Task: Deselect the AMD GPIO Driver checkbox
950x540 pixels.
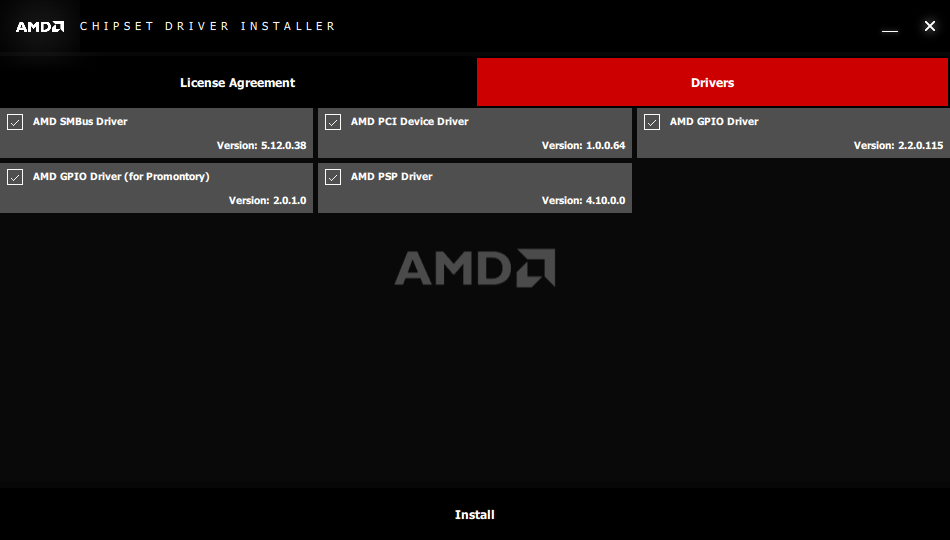Action: coord(652,122)
